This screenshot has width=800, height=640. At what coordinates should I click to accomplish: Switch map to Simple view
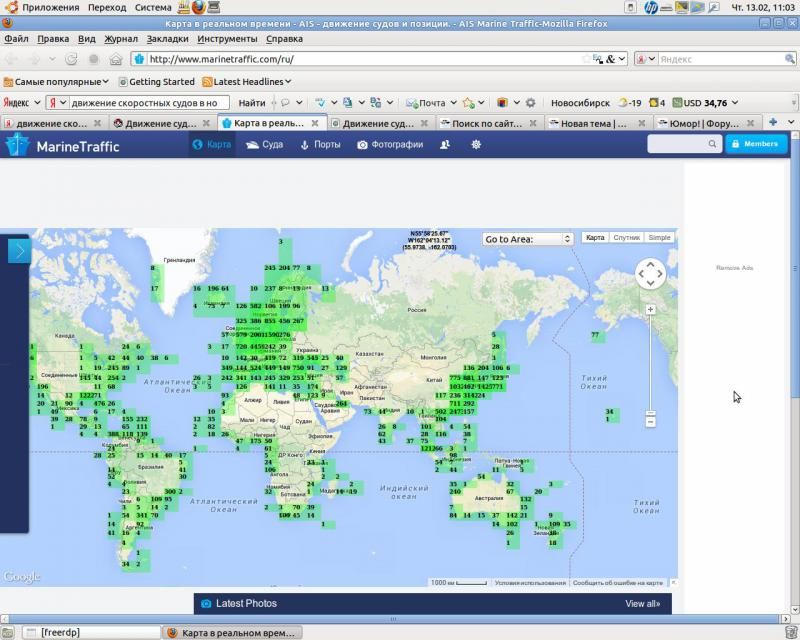click(x=659, y=238)
